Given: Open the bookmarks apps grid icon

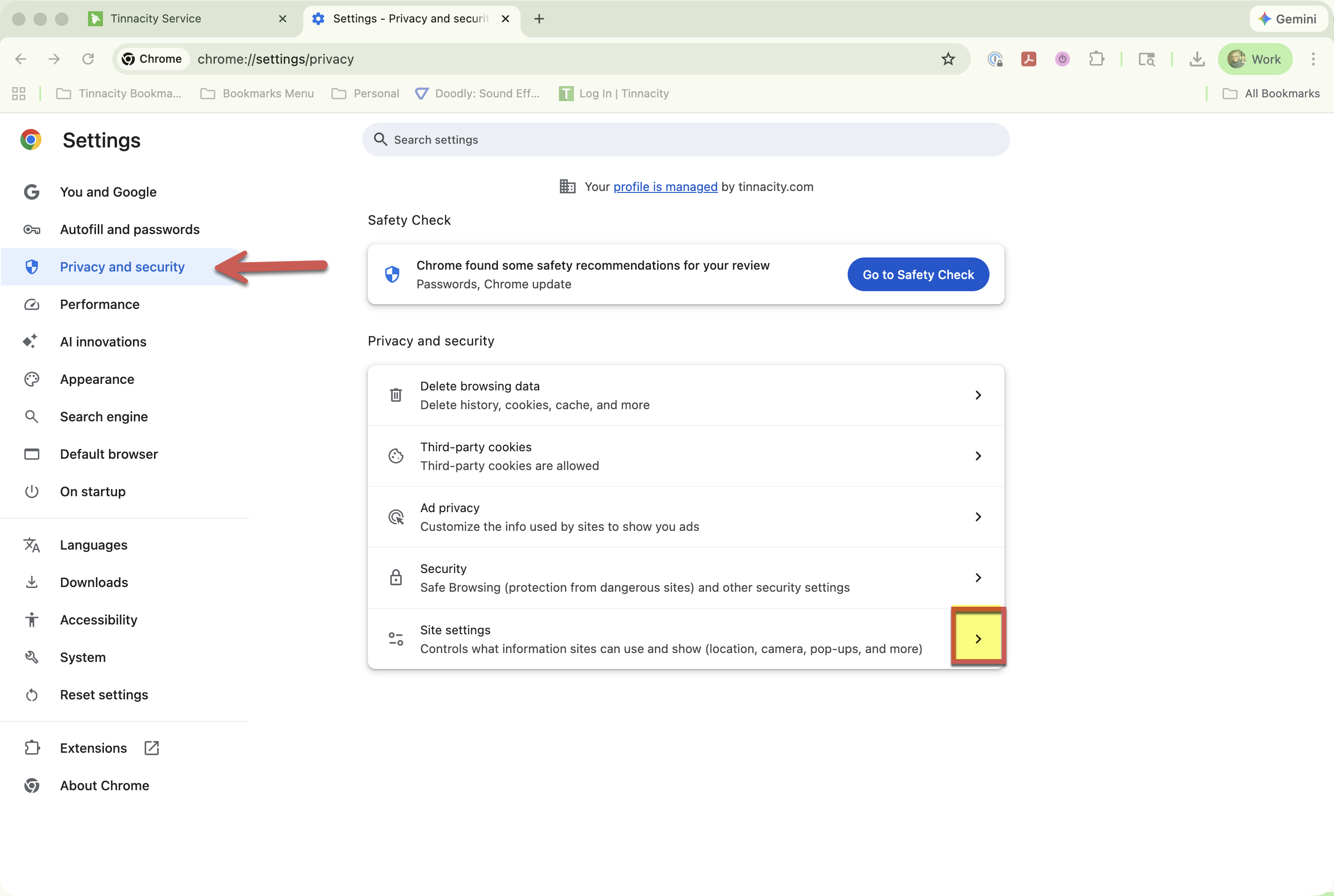Looking at the screenshot, I should tap(19, 93).
